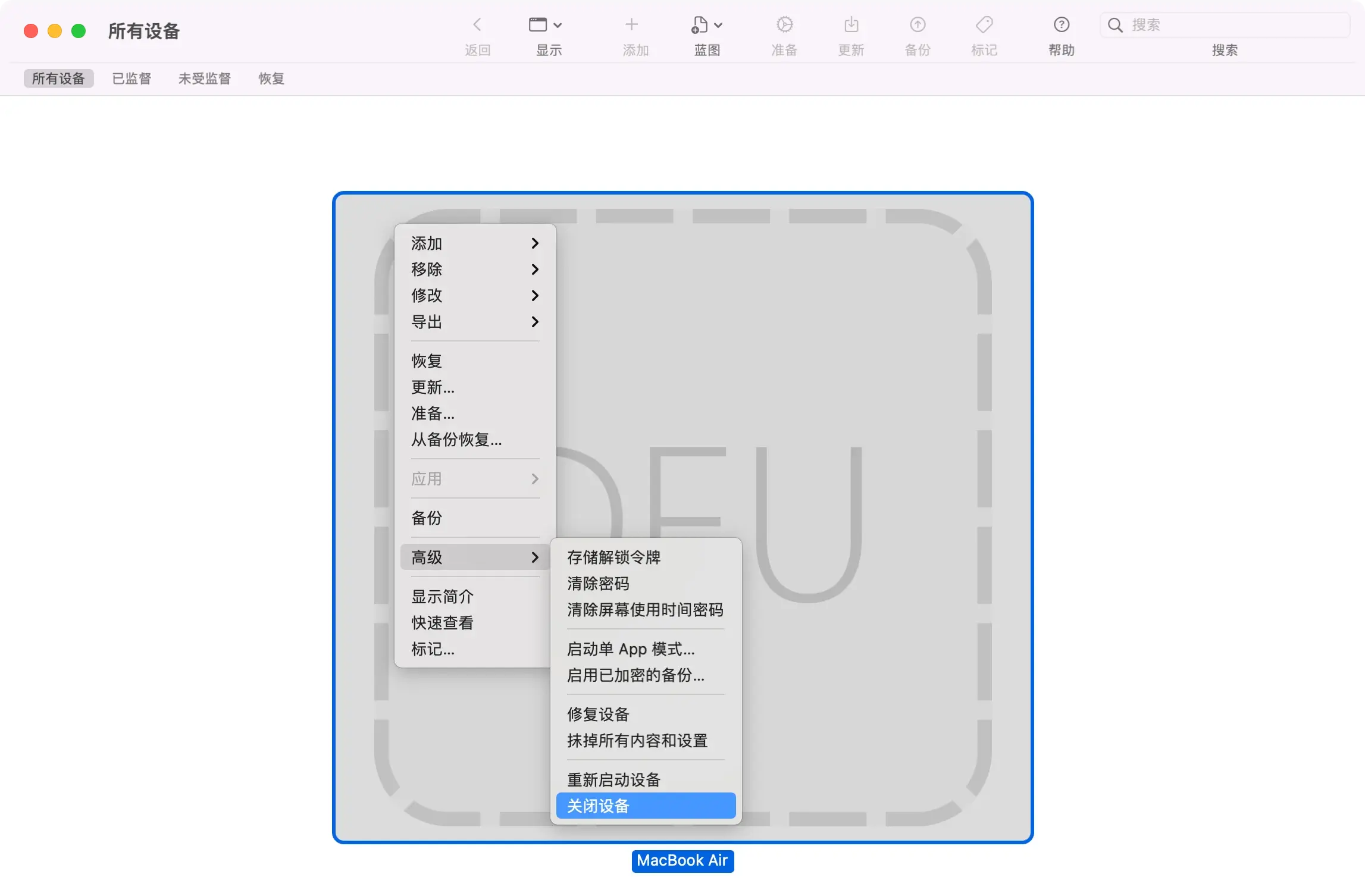Click the 更新 toolbar icon

(851, 24)
